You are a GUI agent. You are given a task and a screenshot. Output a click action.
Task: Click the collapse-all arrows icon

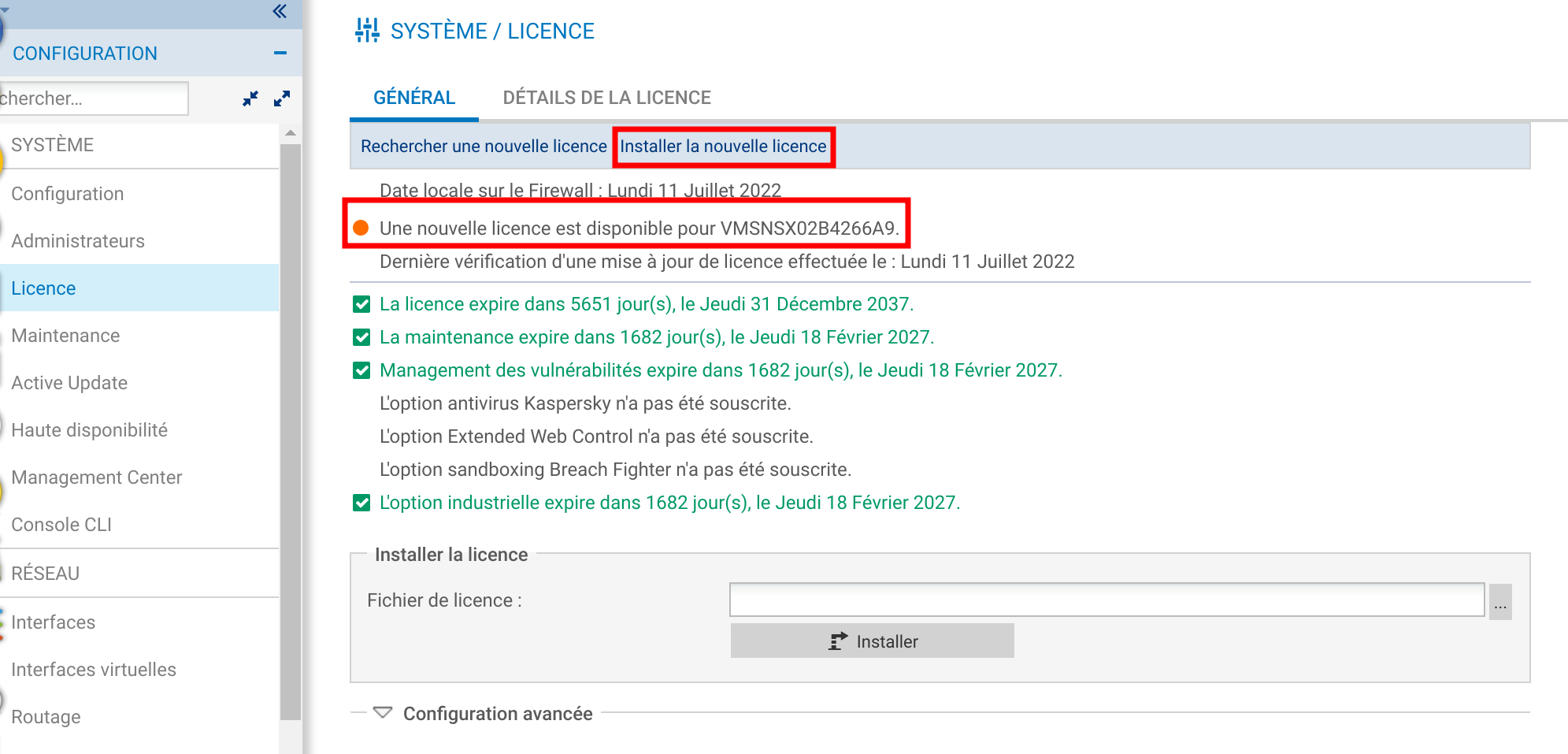click(x=250, y=98)
